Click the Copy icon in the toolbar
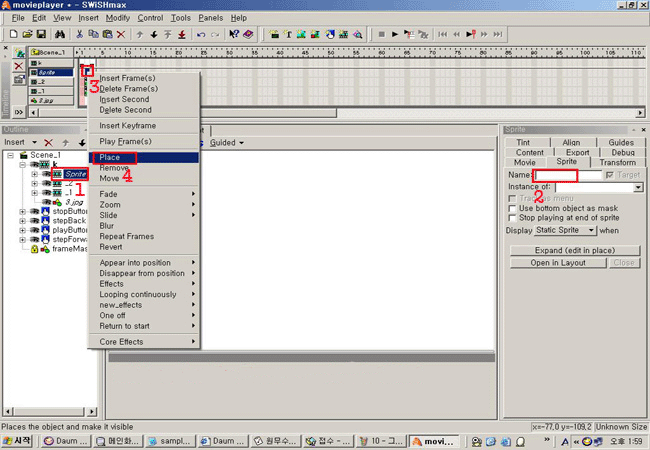Viewport: 650px width, 450px height. tap(94, 34)
